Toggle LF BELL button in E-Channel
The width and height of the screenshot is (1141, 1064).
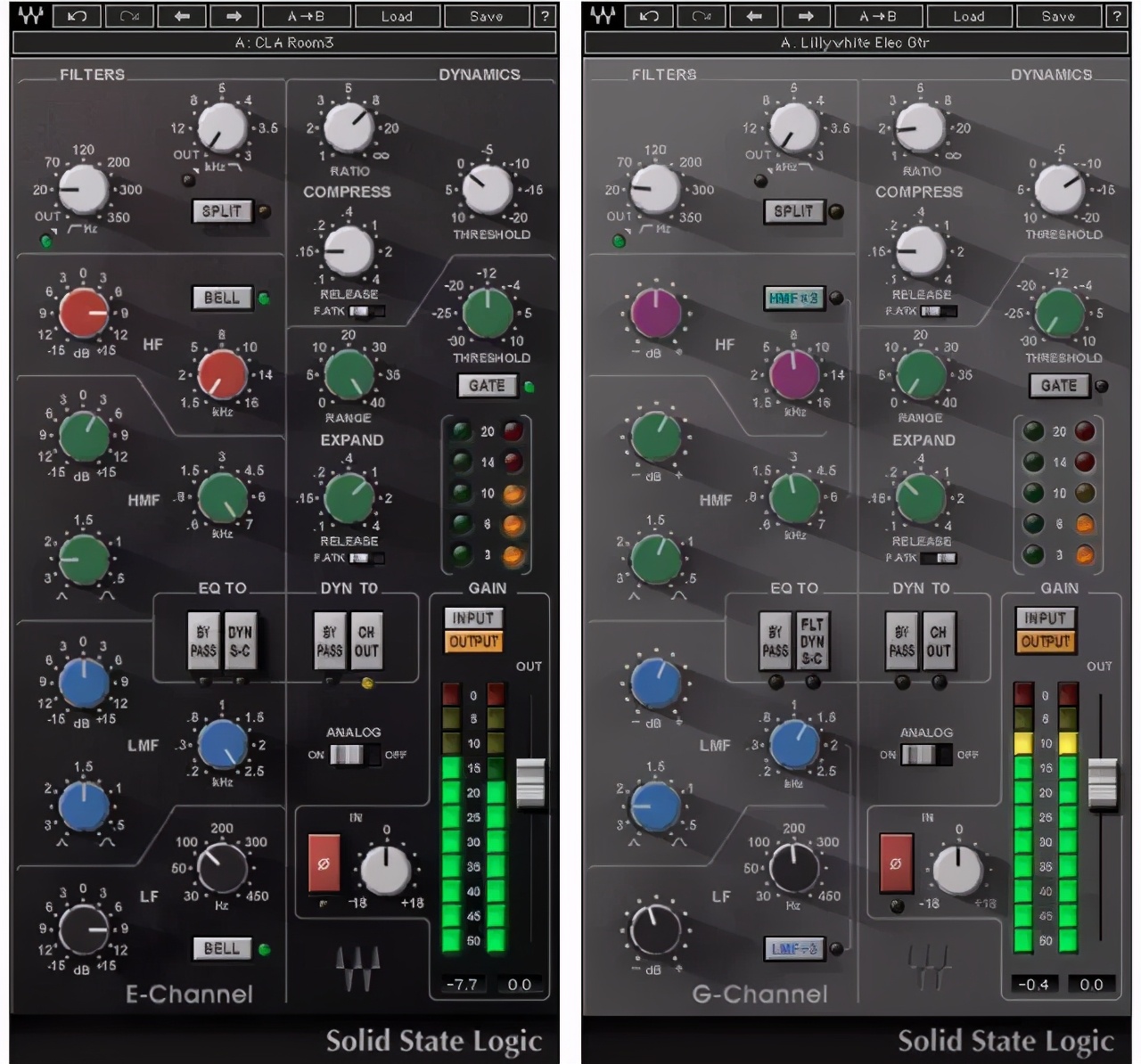tap(222, 949)
